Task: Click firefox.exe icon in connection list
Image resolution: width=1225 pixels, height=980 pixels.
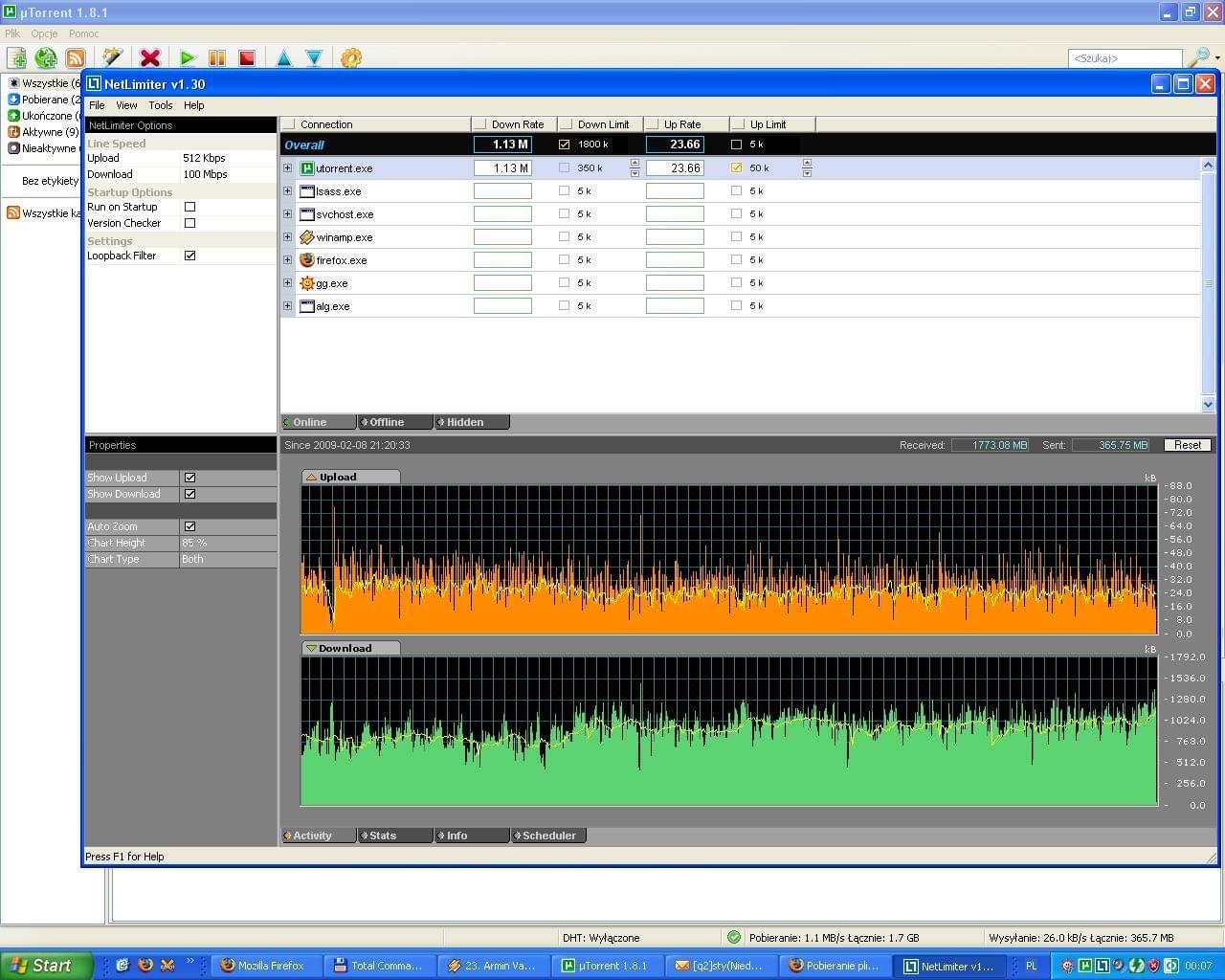Action: pyautogui.click(x=307, y=260)
